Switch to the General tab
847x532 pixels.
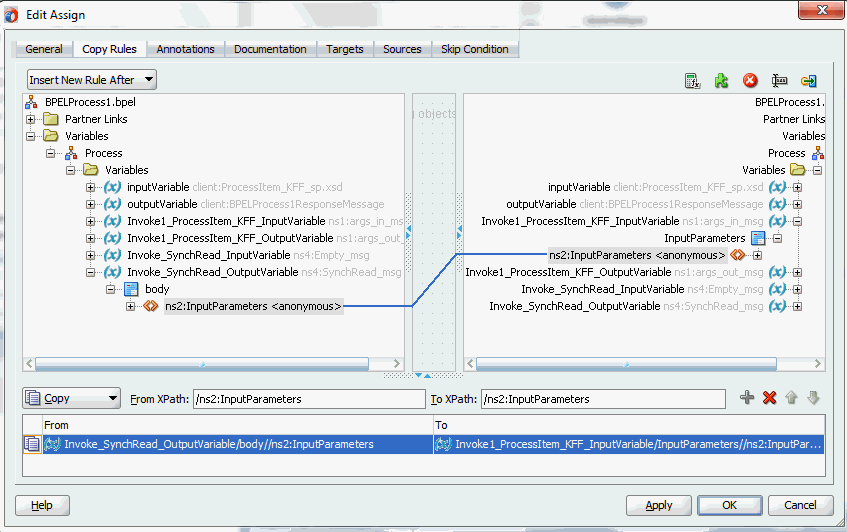tap(44, 49)
